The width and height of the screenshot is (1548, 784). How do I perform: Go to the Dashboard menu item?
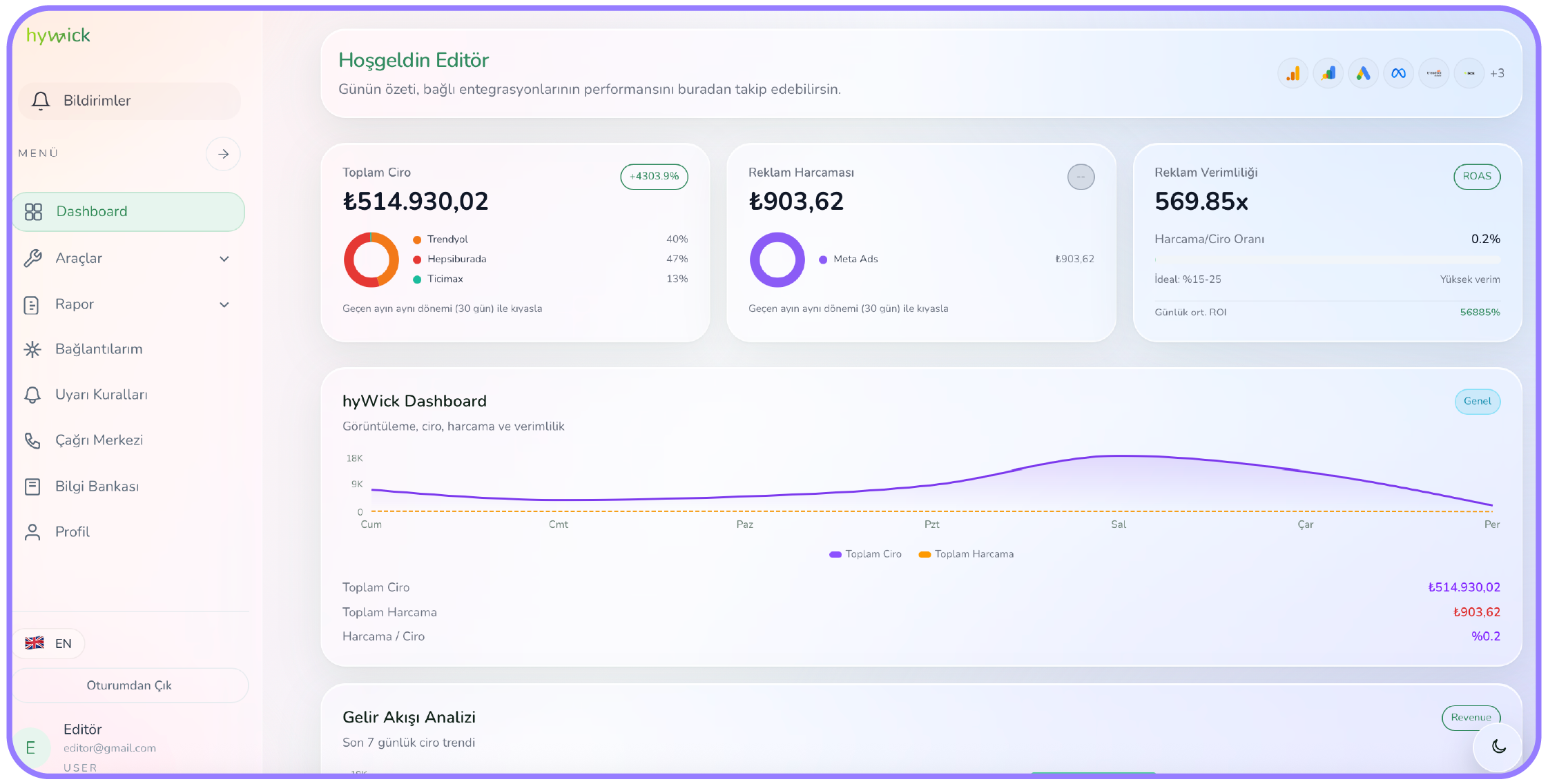pyautogui.click(x=128, y=211)
